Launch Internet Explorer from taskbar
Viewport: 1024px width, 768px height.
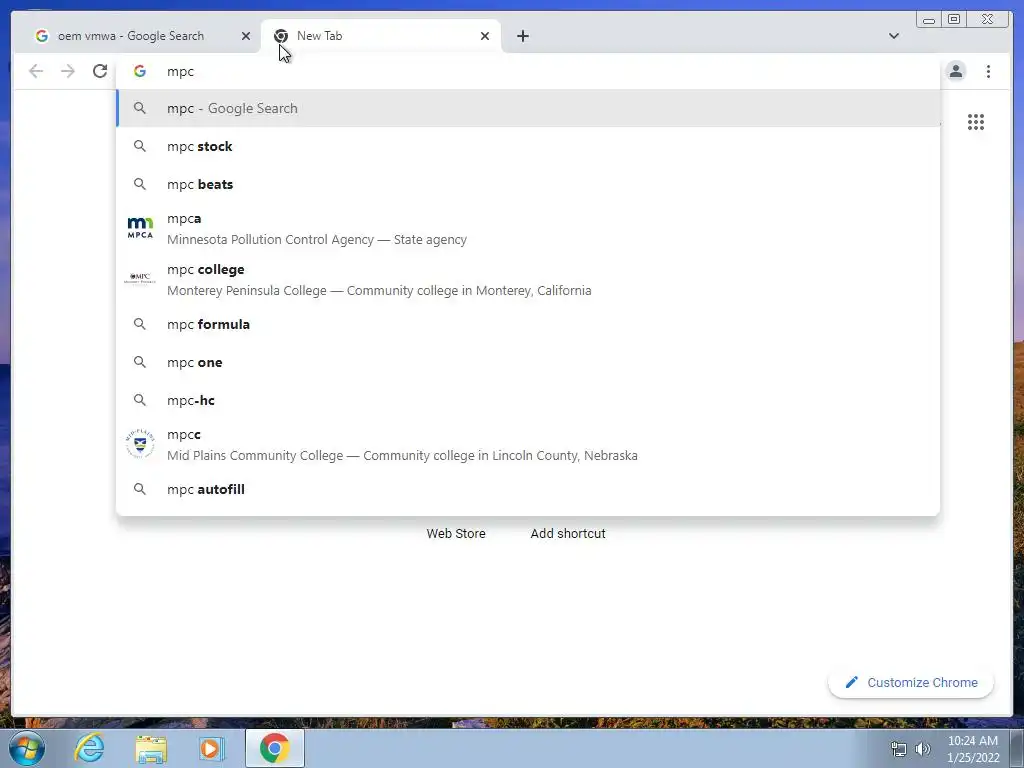click(89, 748)
